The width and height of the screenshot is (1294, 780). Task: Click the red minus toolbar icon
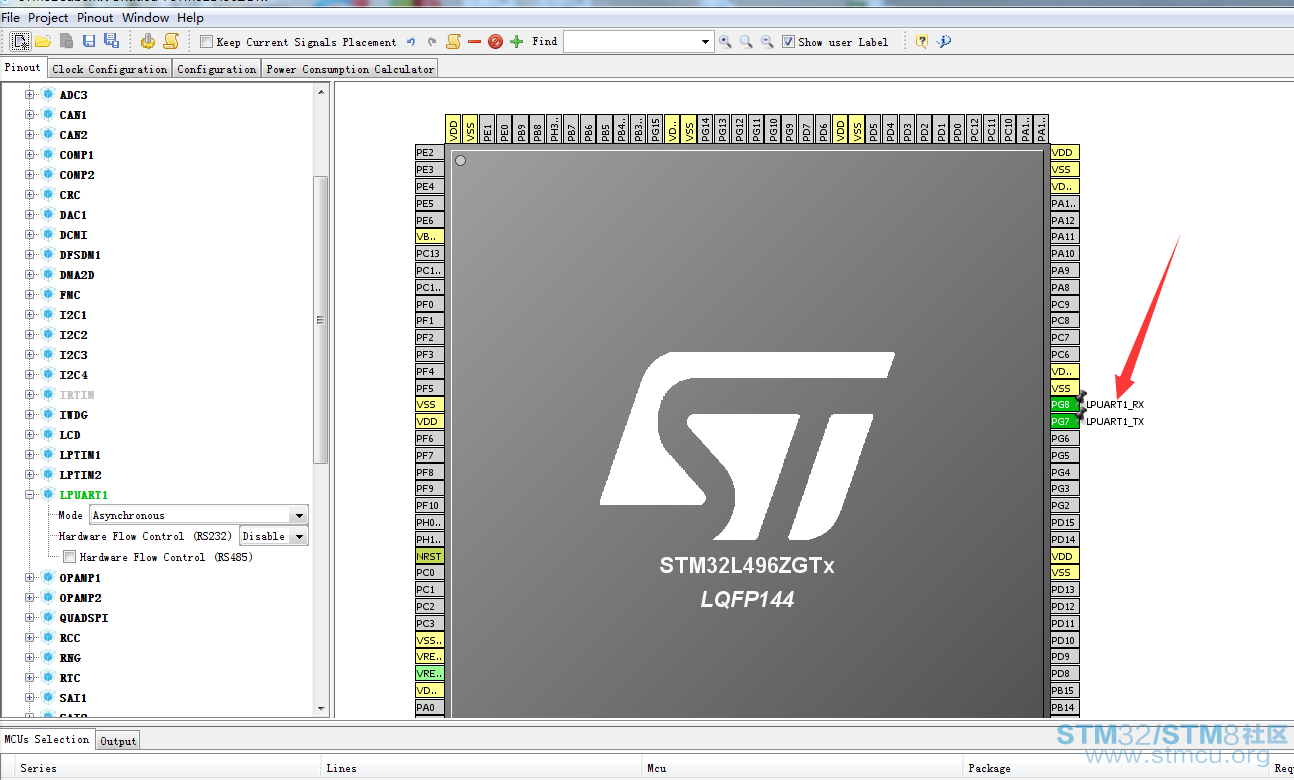[474, 42]
